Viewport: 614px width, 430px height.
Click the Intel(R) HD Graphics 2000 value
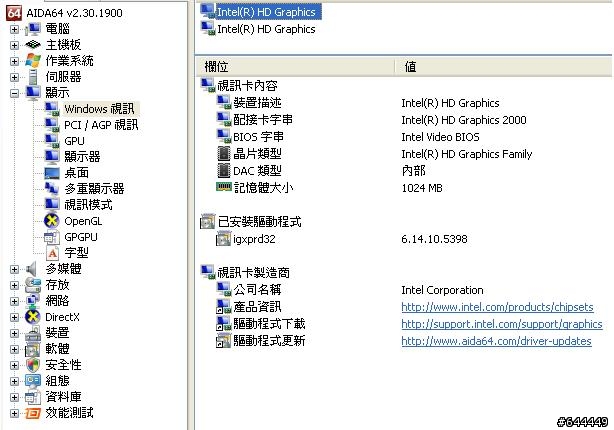(464, 120)
